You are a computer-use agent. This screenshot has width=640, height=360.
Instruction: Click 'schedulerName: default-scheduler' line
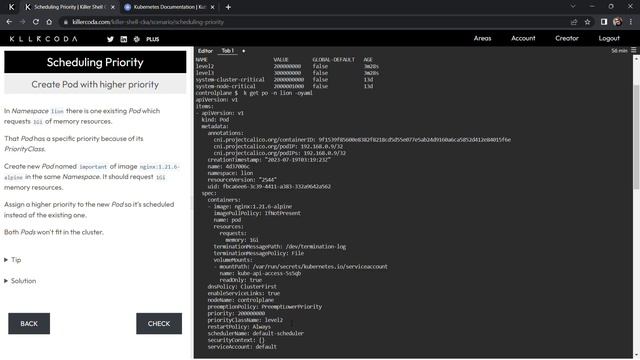256,333
